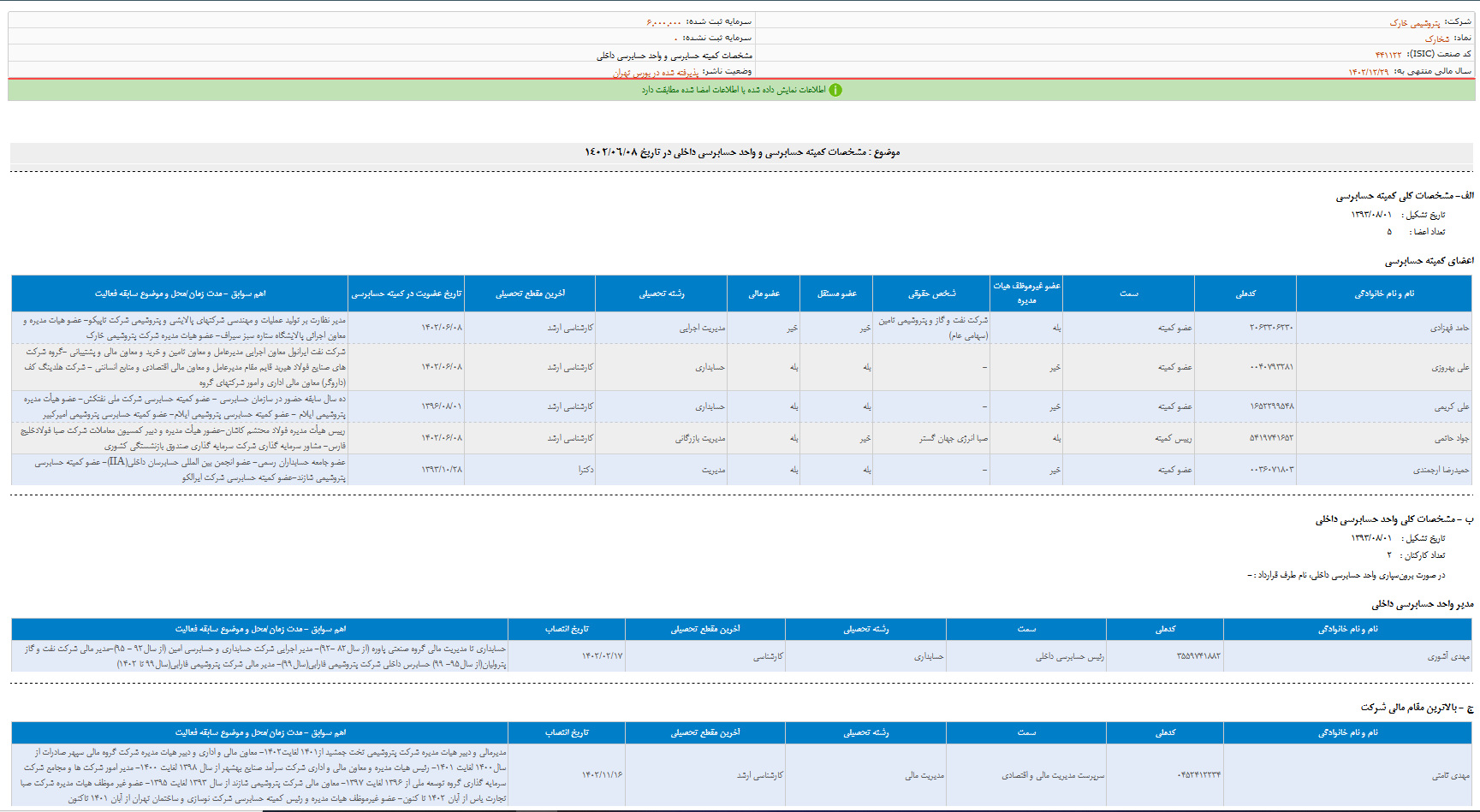The image size is (1480, 812).
Task: Select committee member جواد حاتمی
Action: pyautogui.click(x=1451, y=438)
